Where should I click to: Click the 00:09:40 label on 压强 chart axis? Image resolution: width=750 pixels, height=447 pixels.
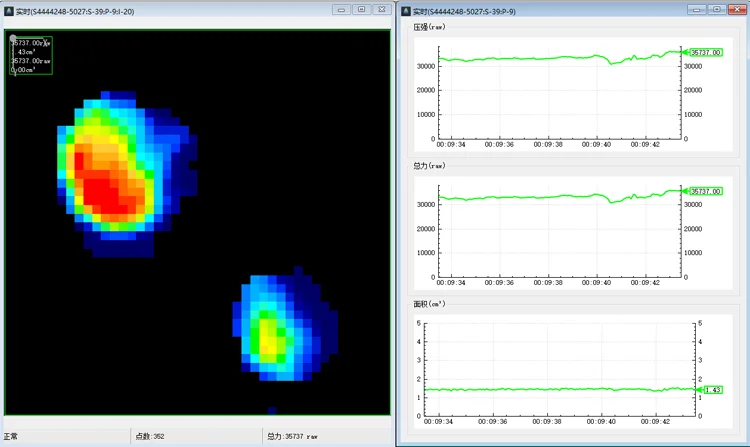tap(596, 144)
